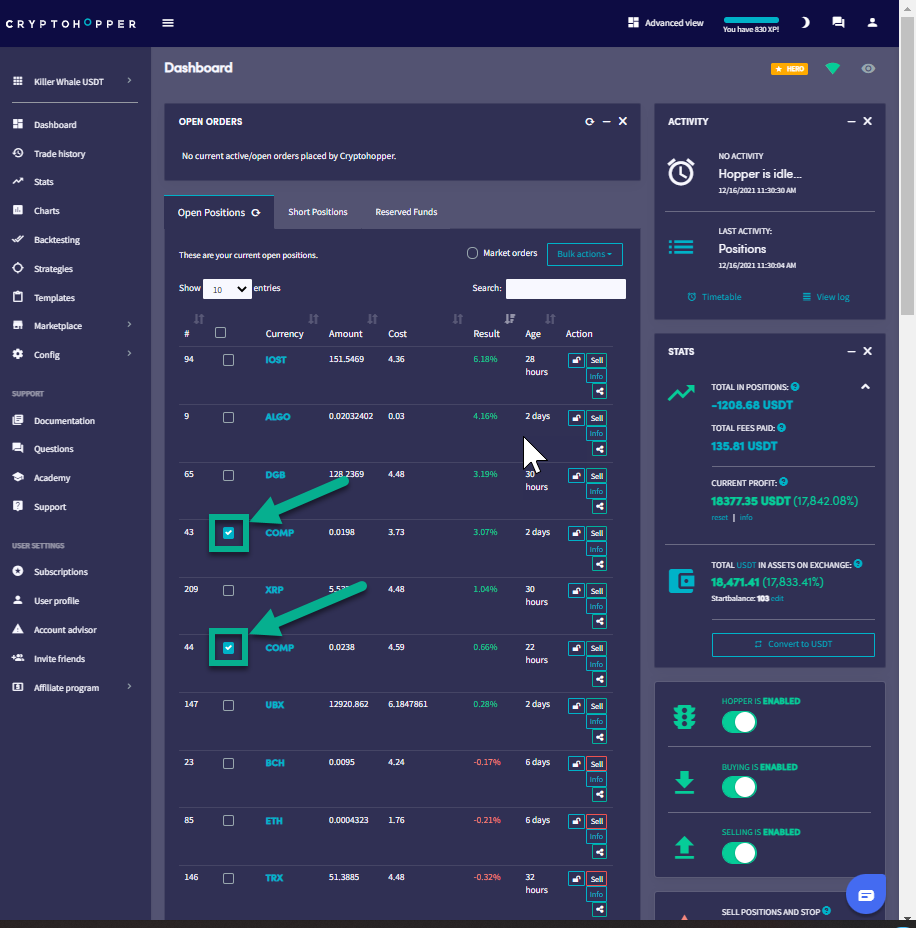Image resolution: width=916 pixels, height=928 pixels.
Task: Click the share icon for IOST position
Action: click(599, 391)
